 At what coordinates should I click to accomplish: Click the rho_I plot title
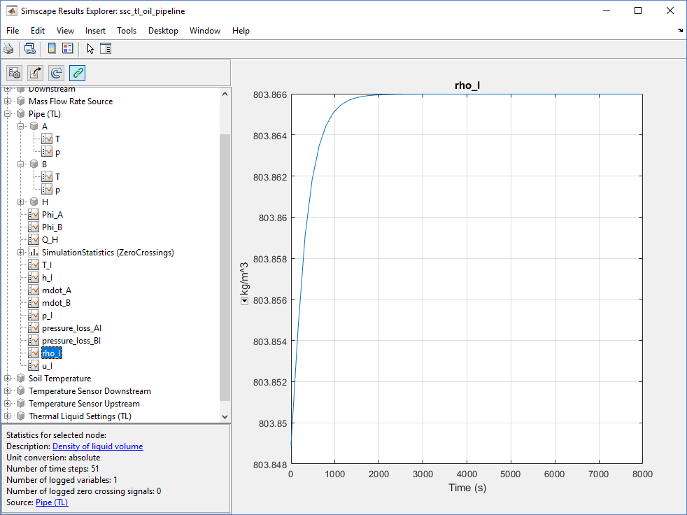[467, 85]
